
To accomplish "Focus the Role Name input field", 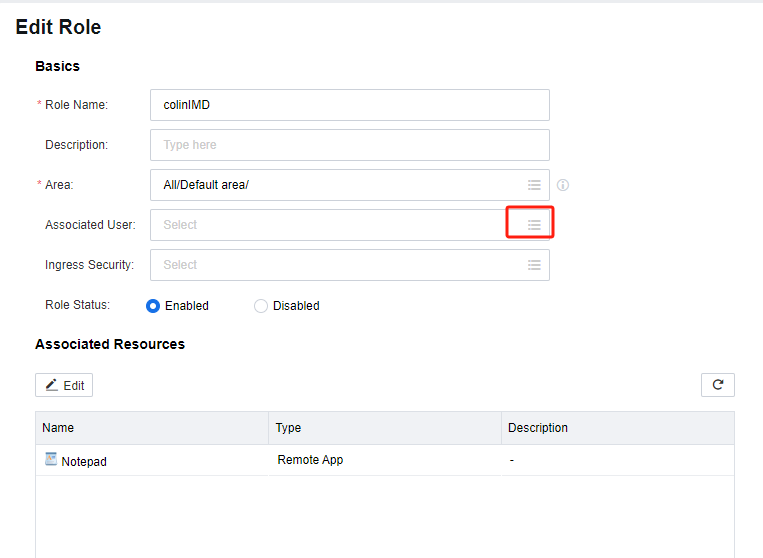I will point(349,105).
